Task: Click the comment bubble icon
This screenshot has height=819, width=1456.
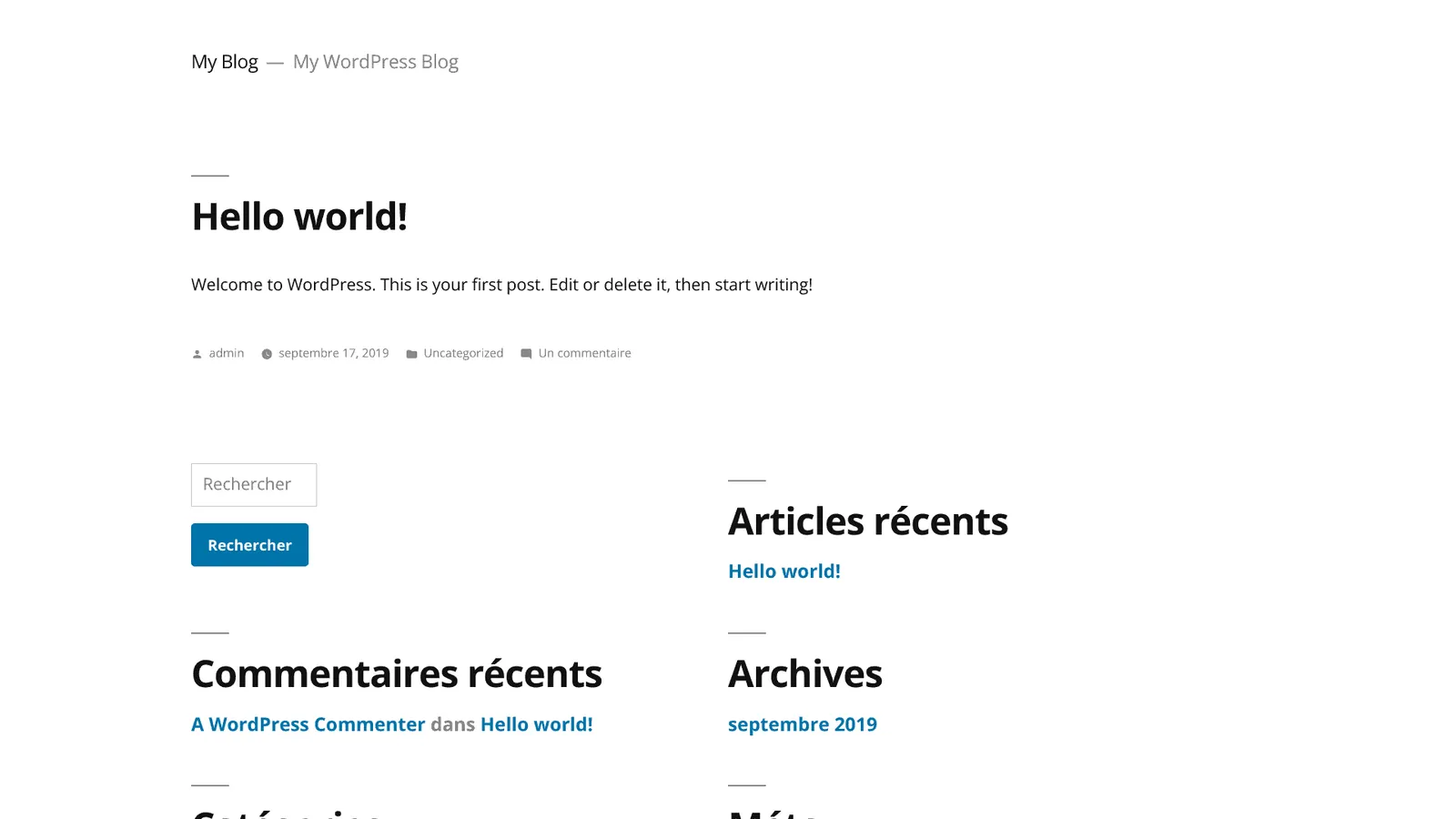Action: [x=526, y=354]
